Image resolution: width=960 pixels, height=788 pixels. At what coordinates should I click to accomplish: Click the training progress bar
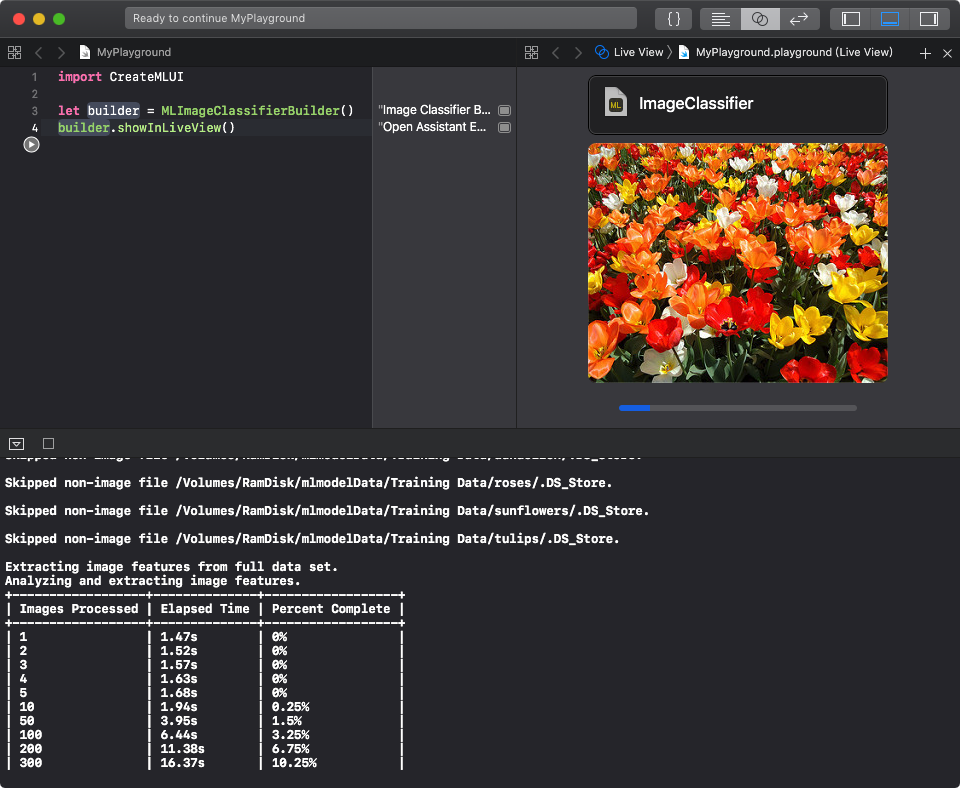[x=737, y=408]
